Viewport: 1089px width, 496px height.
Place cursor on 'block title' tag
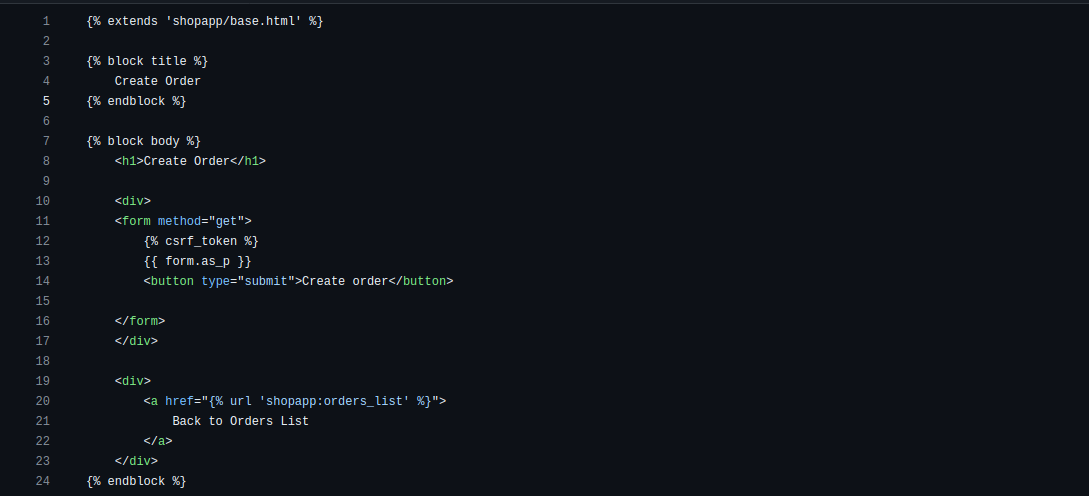point(147,61)
